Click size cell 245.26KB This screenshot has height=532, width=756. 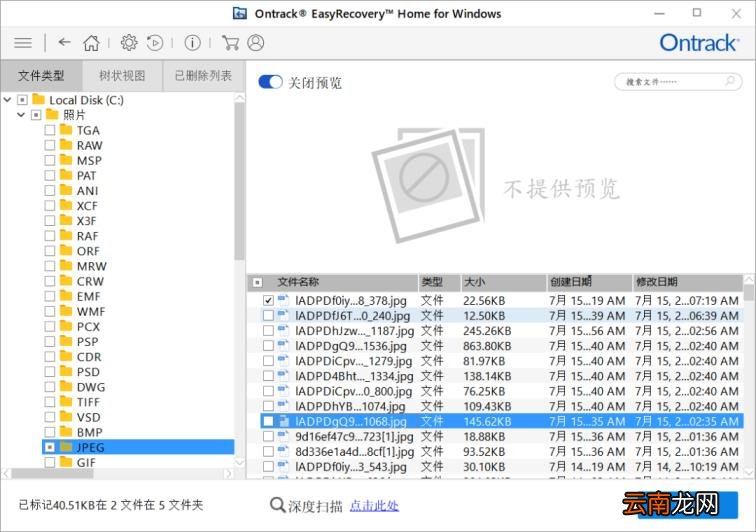click(487, 331)
